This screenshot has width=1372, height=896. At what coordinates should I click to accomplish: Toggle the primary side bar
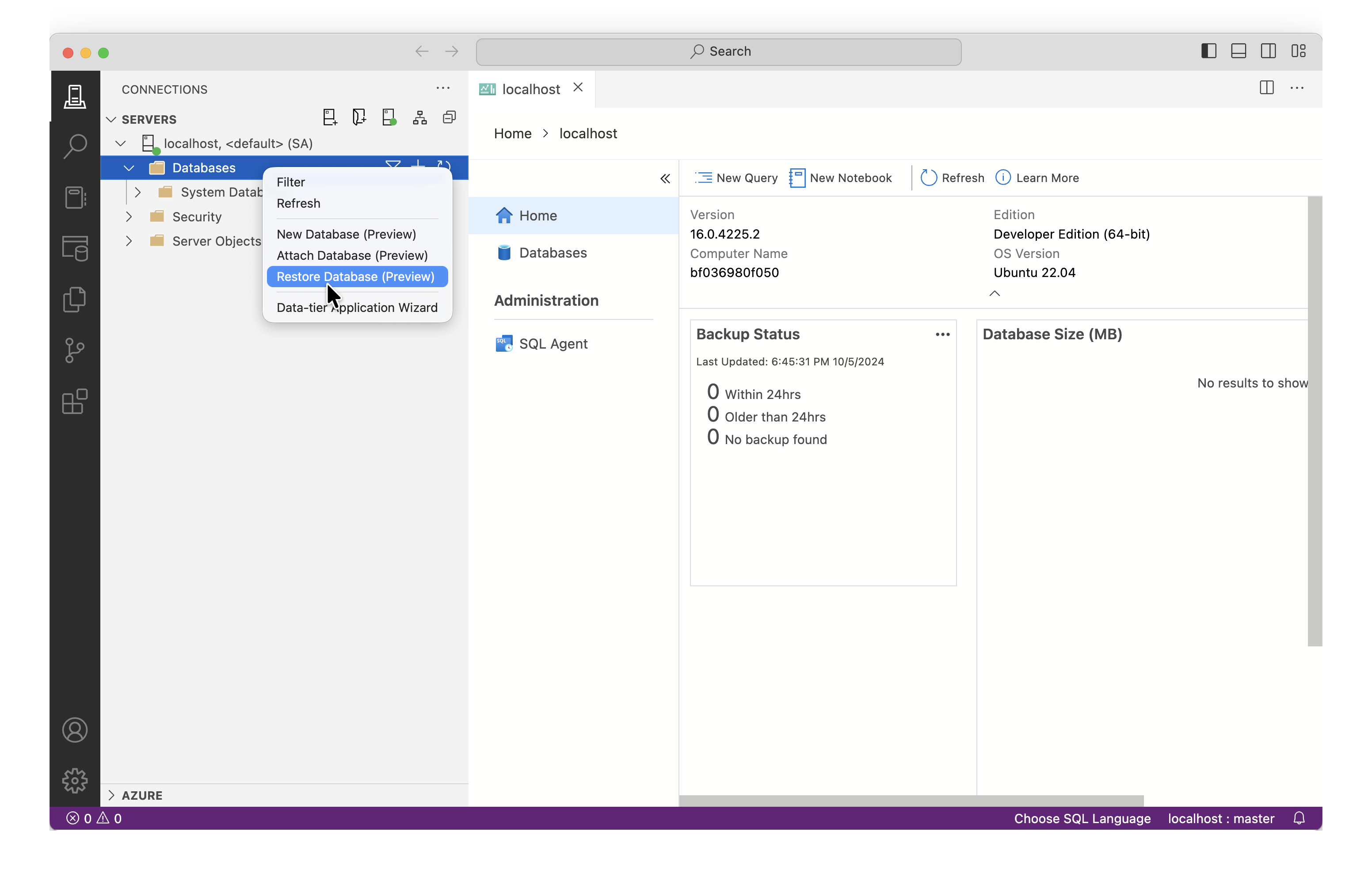[x=1208, y=51]
